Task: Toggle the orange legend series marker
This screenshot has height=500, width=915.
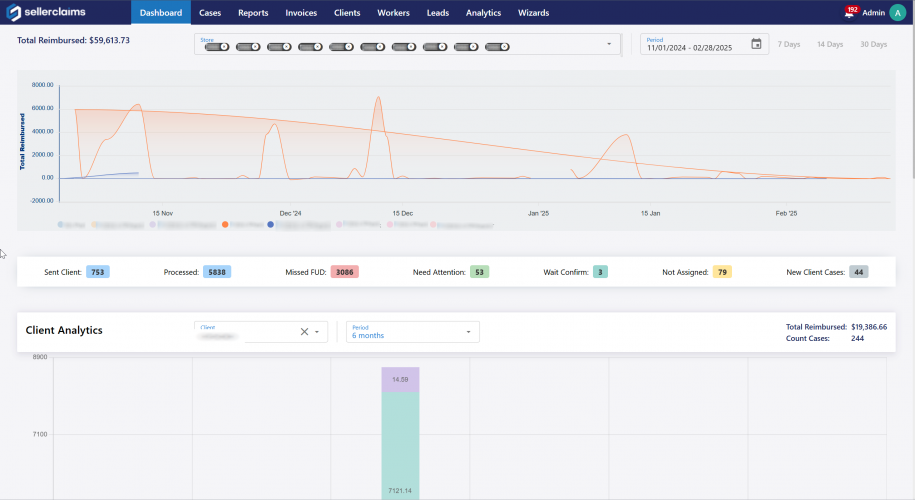Action: point(225,226)
